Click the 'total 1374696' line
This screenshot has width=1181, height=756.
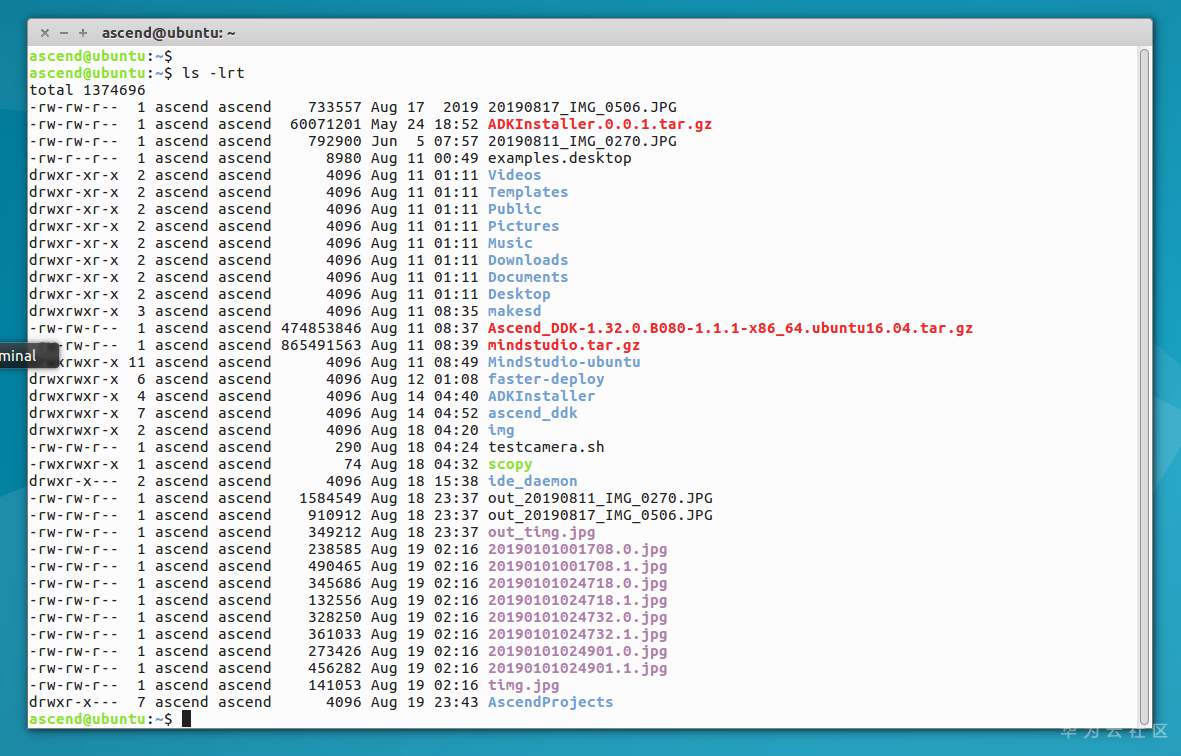[87, 90]
